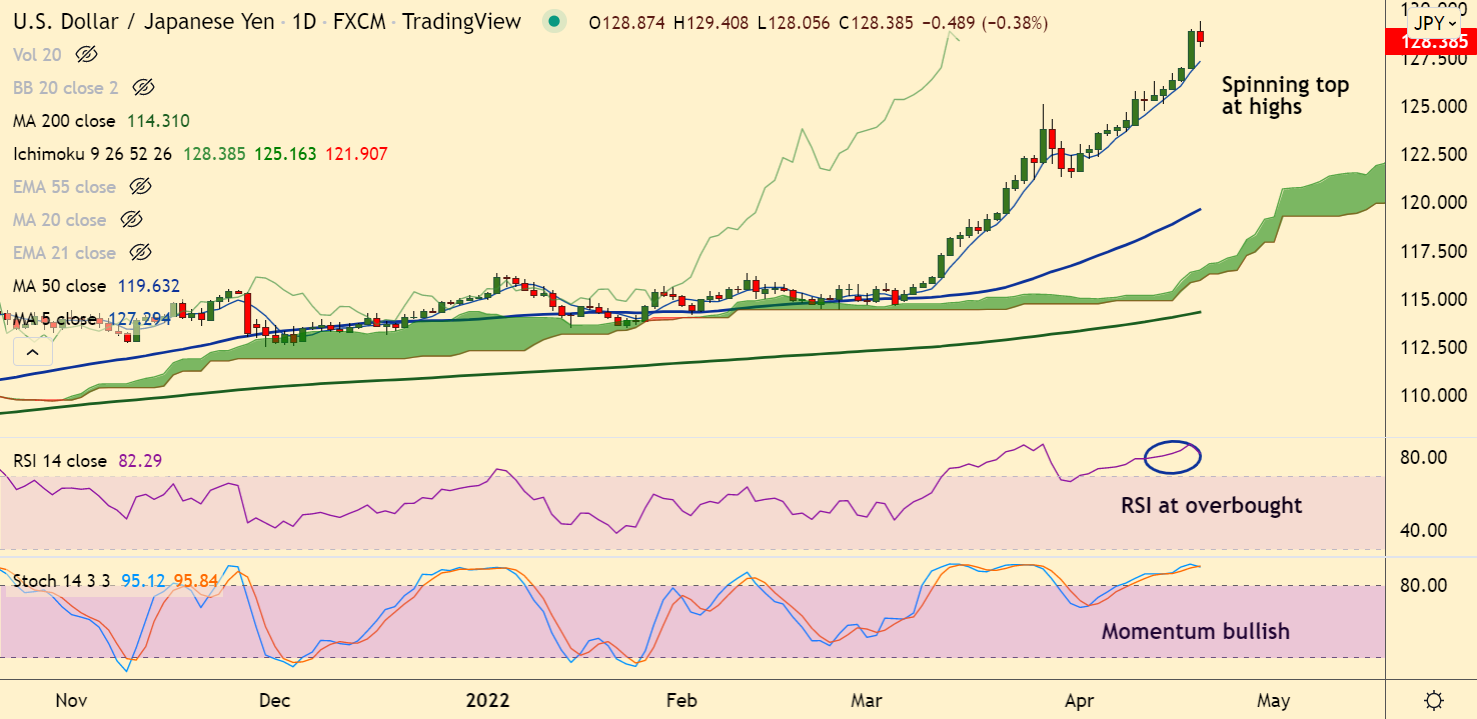Click the Stoch value 95.12
The width and height of the screenshot is (1477, 719).
(142, 580)
